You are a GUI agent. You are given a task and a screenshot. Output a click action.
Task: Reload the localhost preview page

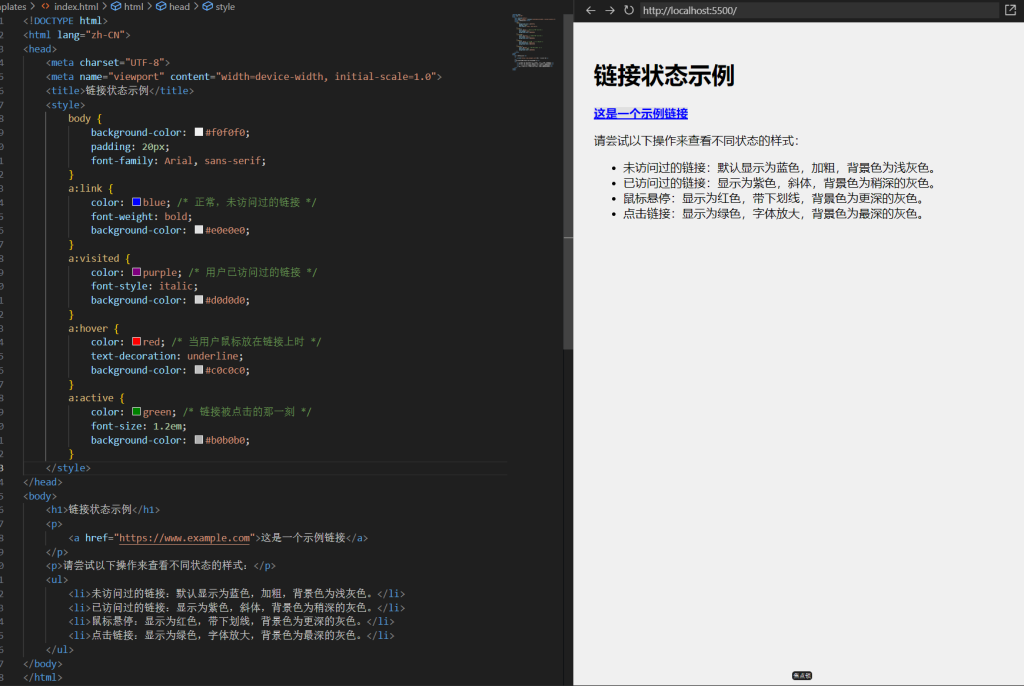point(628,10)
